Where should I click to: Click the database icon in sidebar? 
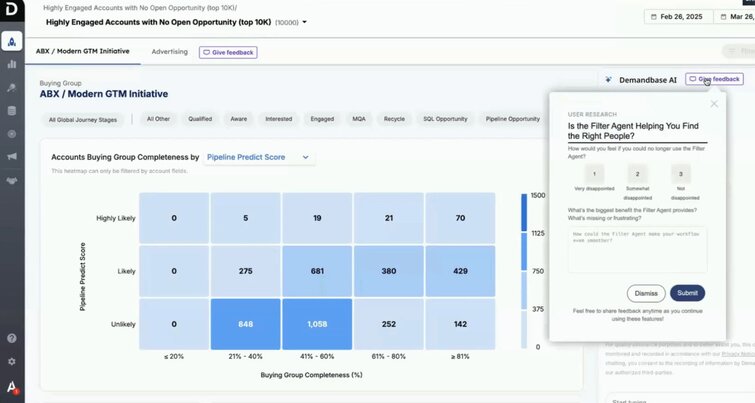click(12, 108)
